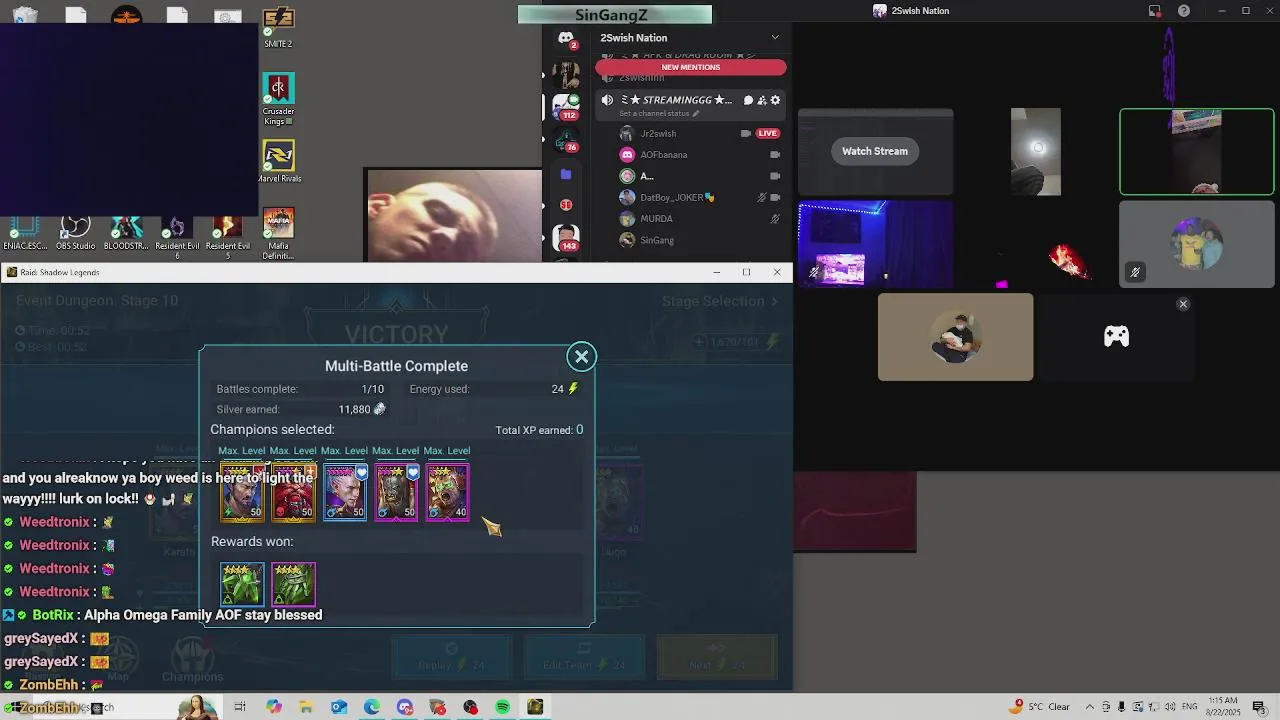The height and width of the screenshot is (720, 1280).
Task: Open Copilot from taskbar
Action: pos(274,707)
